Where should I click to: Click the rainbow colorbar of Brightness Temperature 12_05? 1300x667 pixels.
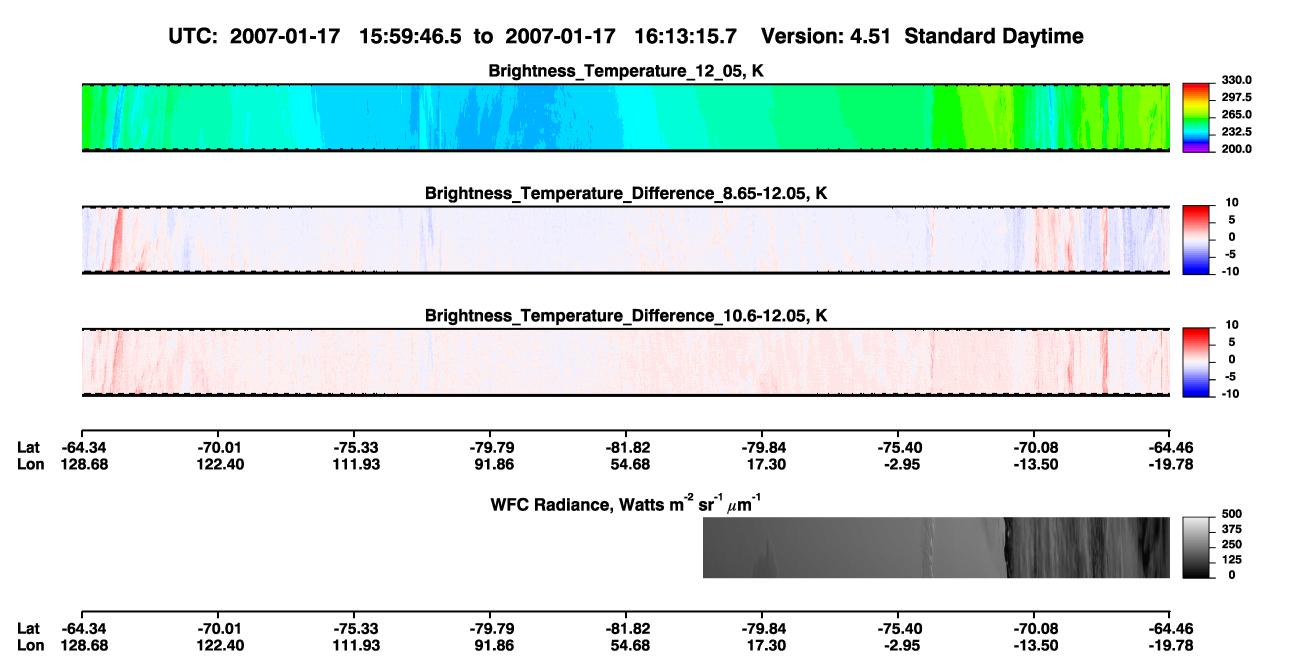point(1196,117)
